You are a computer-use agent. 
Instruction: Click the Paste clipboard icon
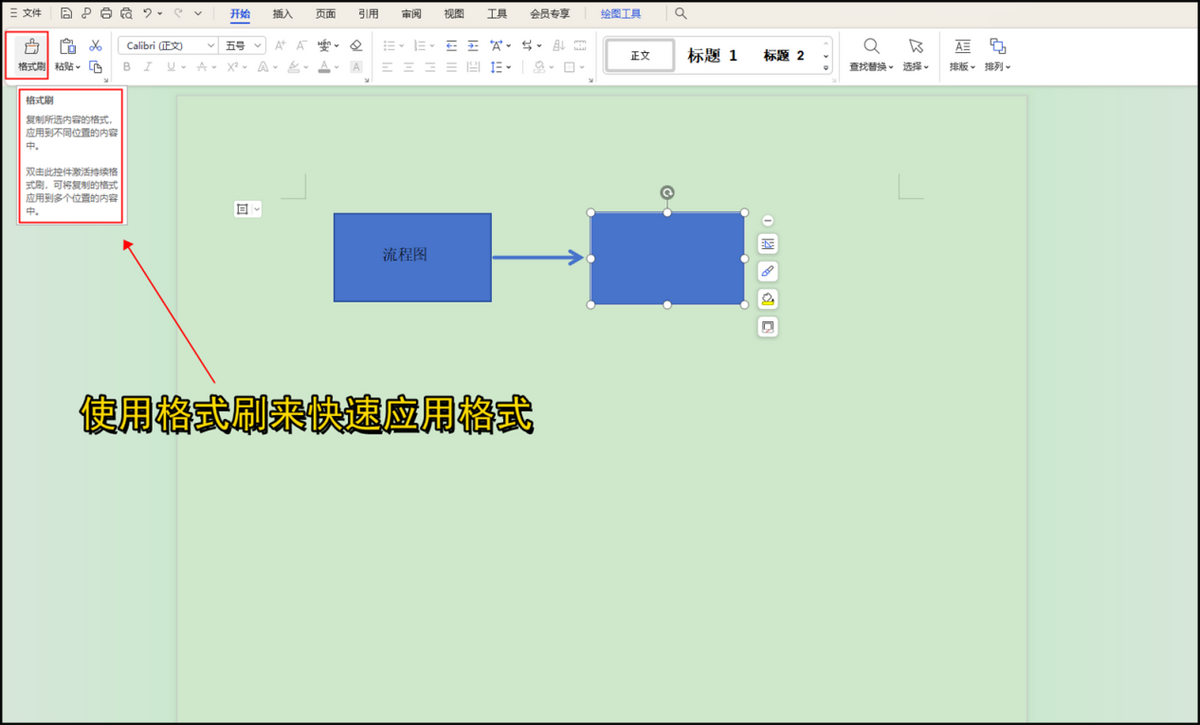pyautogui.click(x=67, y=46)
